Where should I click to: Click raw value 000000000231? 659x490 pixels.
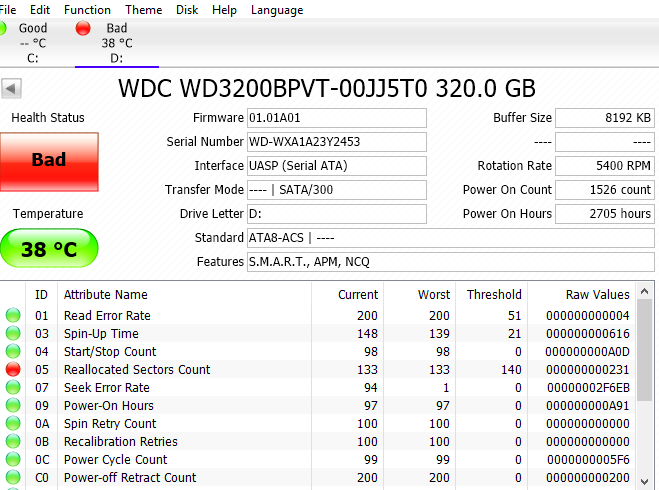coord(588,370)
